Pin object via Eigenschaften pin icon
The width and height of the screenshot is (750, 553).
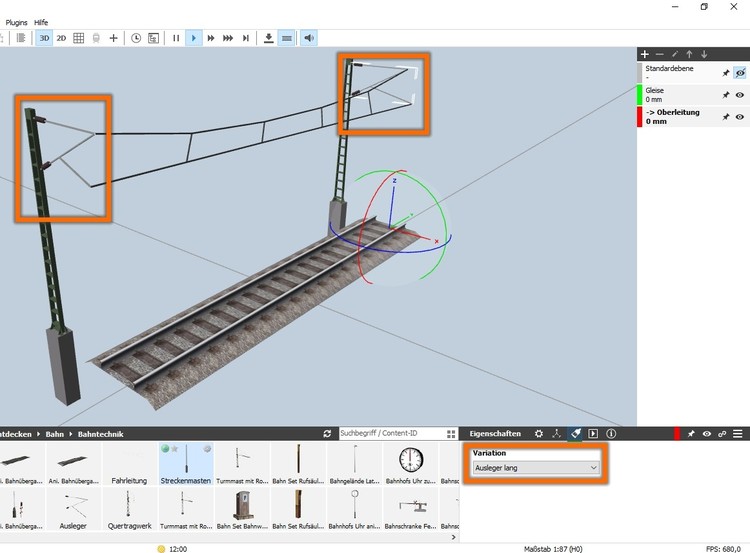coord(691,434)
